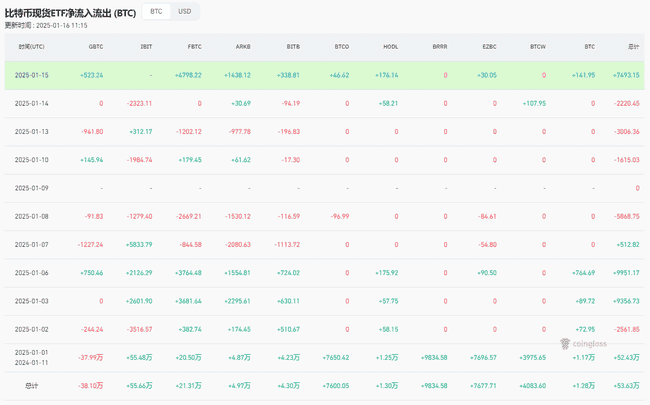This screenshot has width=650, height=405.
Task: Sort by the GBTC column header
Action: point(96,47)
